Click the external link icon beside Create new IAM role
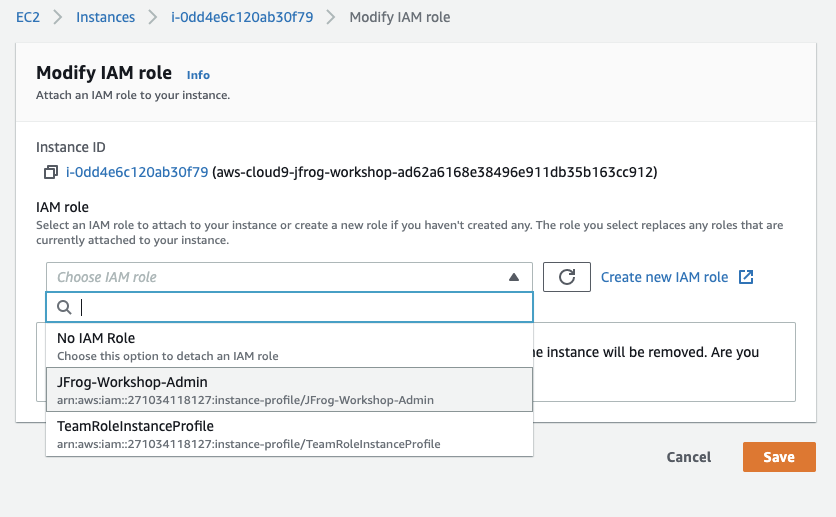 coord(745,277)
